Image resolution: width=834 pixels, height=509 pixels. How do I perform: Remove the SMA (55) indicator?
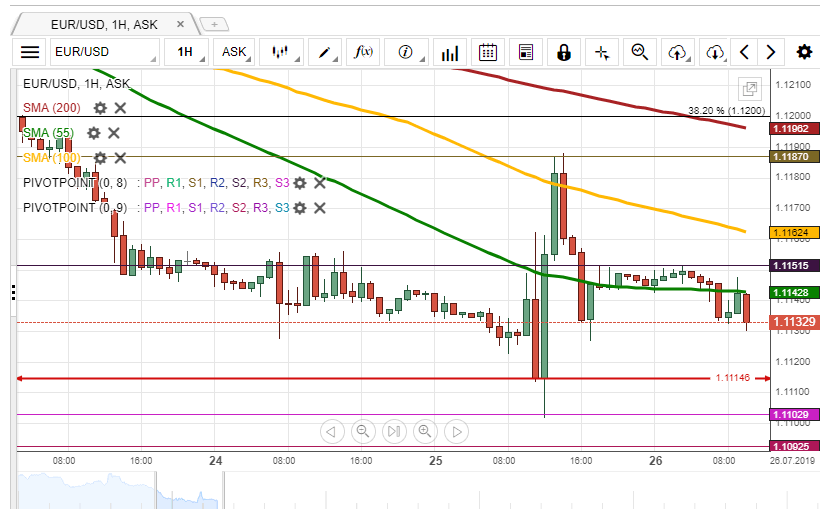(x=114, y=133)
